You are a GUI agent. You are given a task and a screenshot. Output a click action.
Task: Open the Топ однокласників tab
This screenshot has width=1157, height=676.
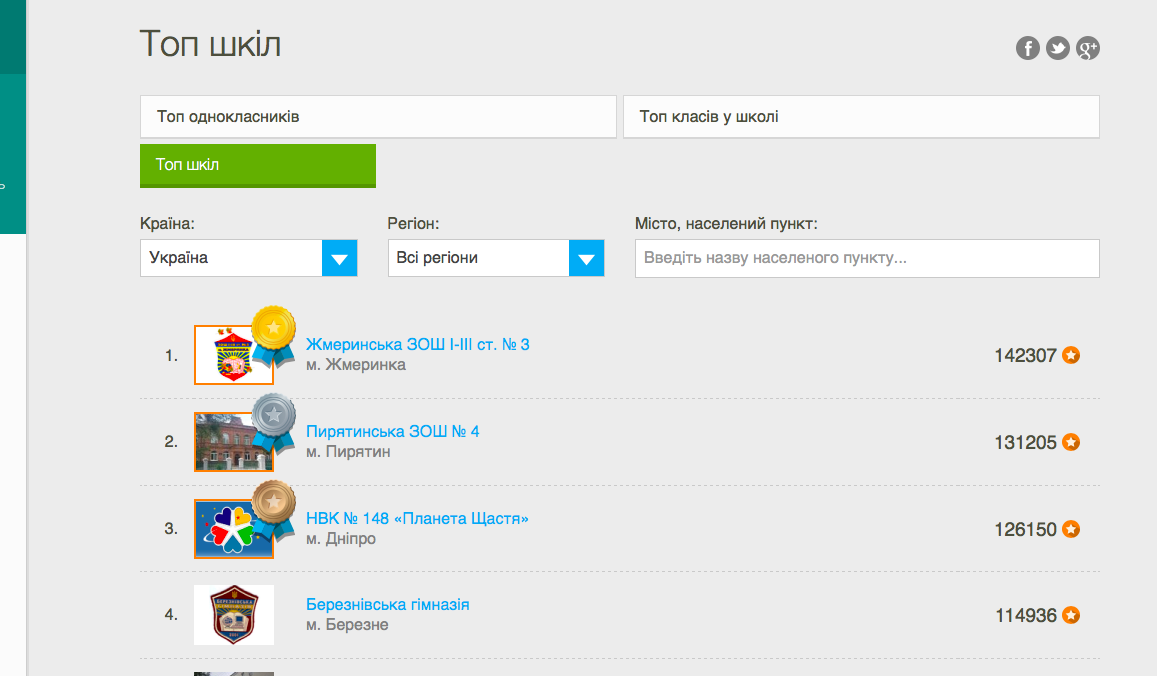click(x=378, y=117)
